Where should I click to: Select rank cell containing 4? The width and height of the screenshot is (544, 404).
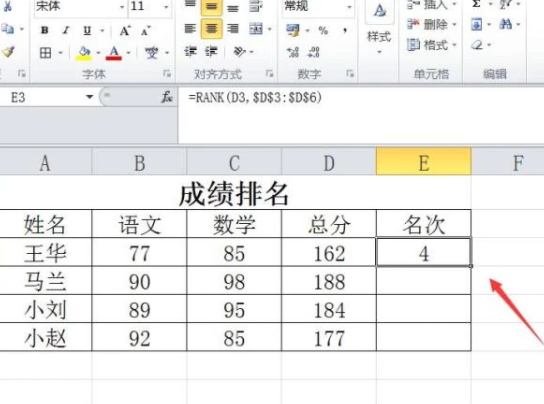(424, 253)
